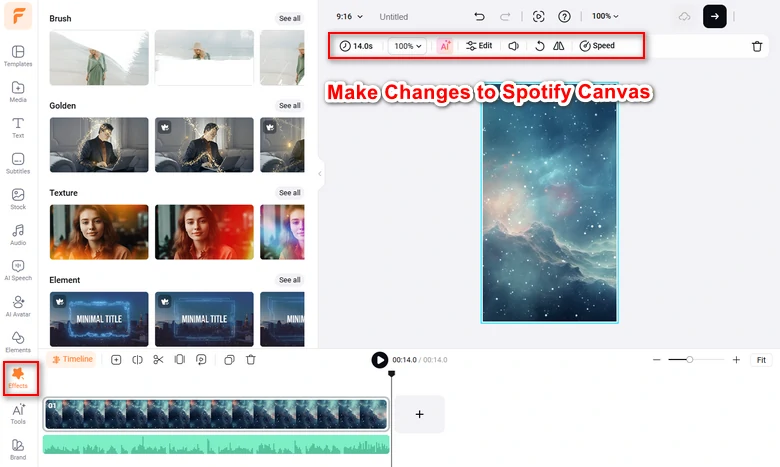Image resolution: width=780 pixels, height=467 pixels.
Task: Click the FlexClip logo icon
Action: pos(18,15)
